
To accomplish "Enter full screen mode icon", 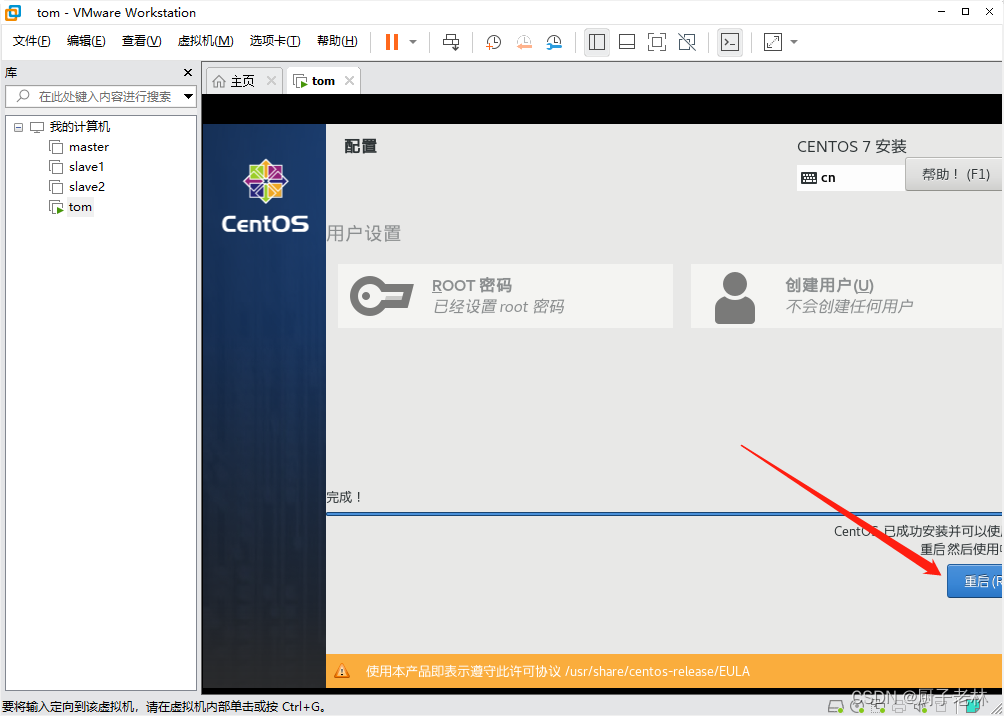I will [657, 42].
